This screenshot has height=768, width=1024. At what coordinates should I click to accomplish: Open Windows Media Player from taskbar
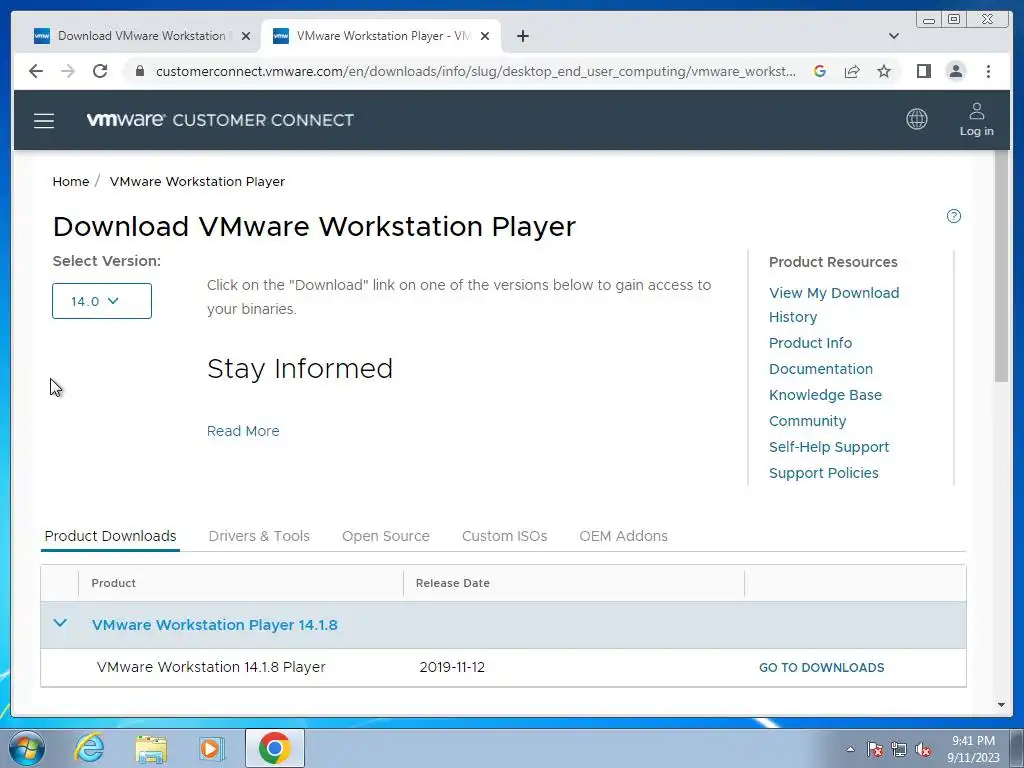[212, 748]
